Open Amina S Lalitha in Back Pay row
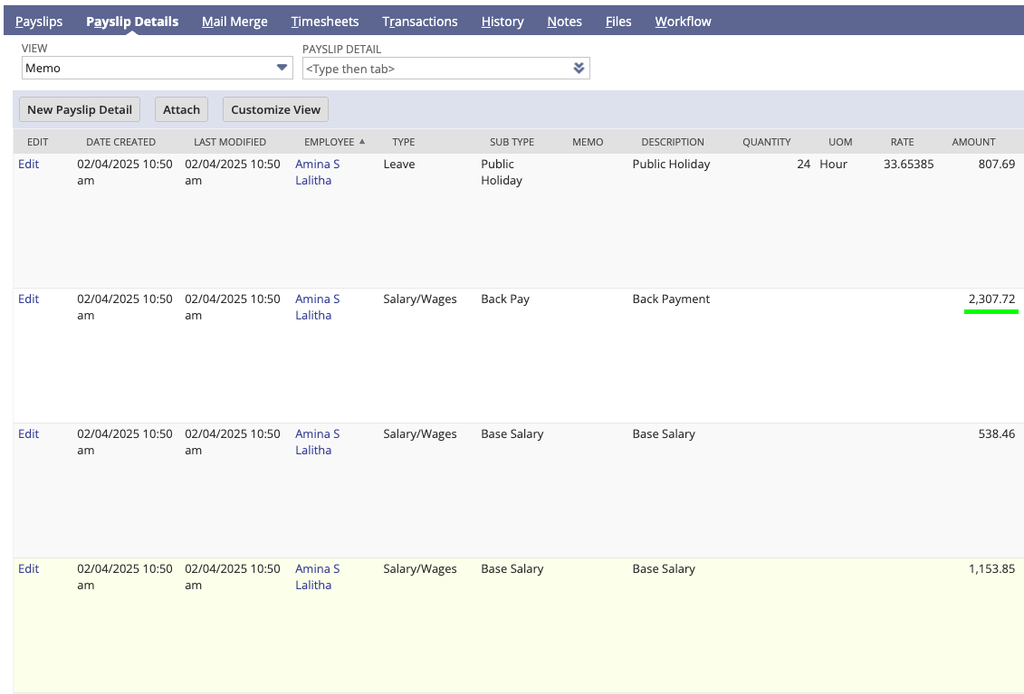This screenshot has height=694, width=1024. [x=317, y=307]
